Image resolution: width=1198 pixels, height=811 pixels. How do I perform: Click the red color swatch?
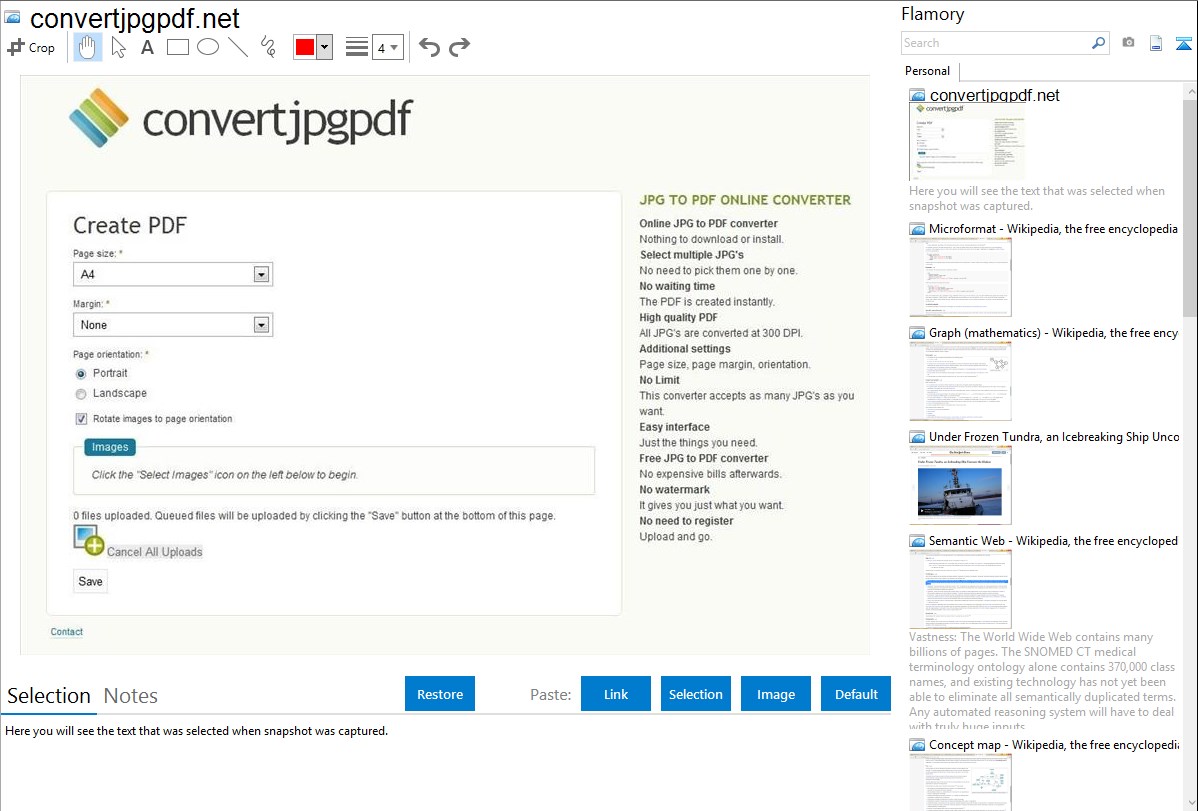coord(305,47)
